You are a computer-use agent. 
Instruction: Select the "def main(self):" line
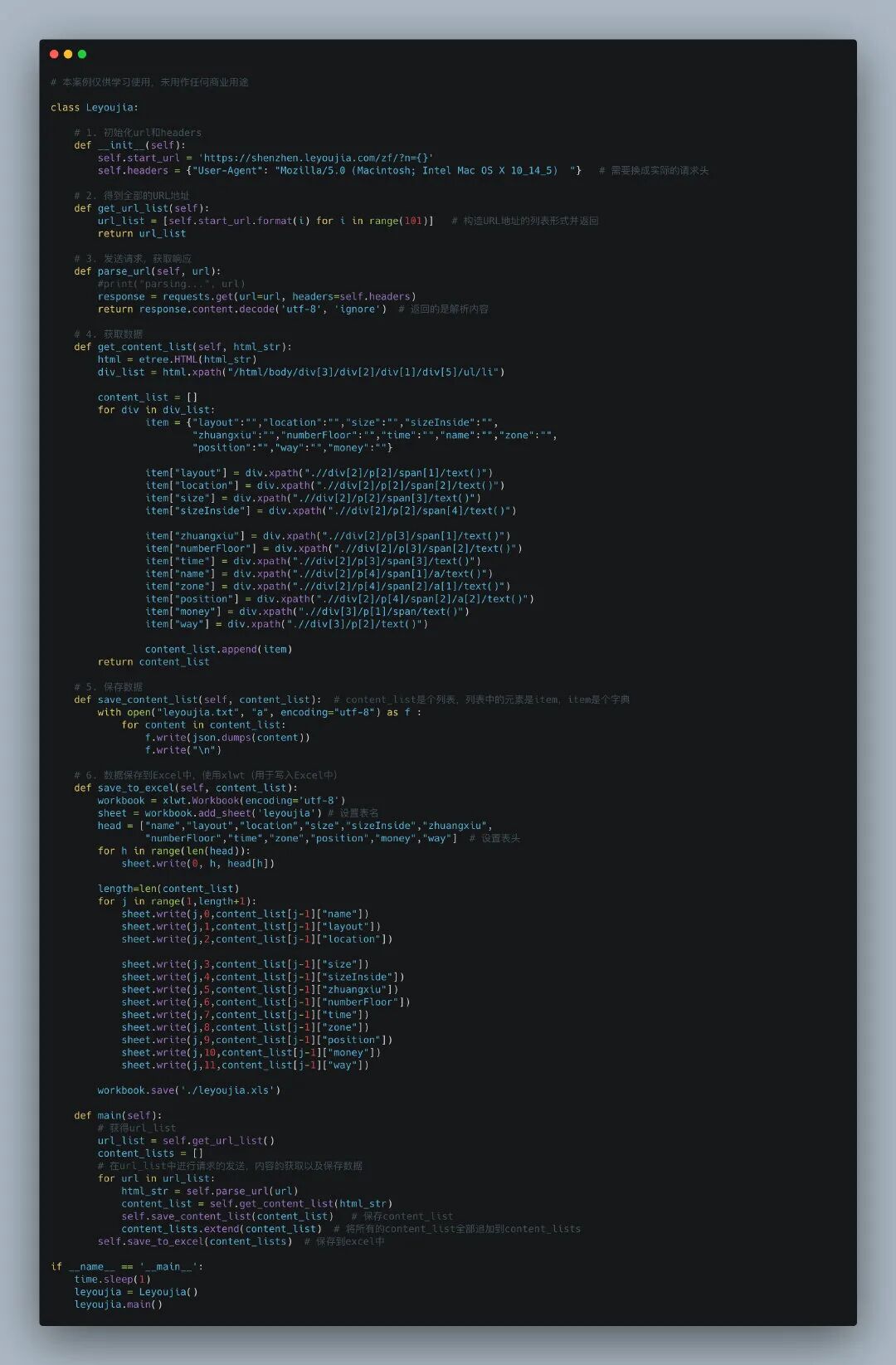[x=118, y=1115]
